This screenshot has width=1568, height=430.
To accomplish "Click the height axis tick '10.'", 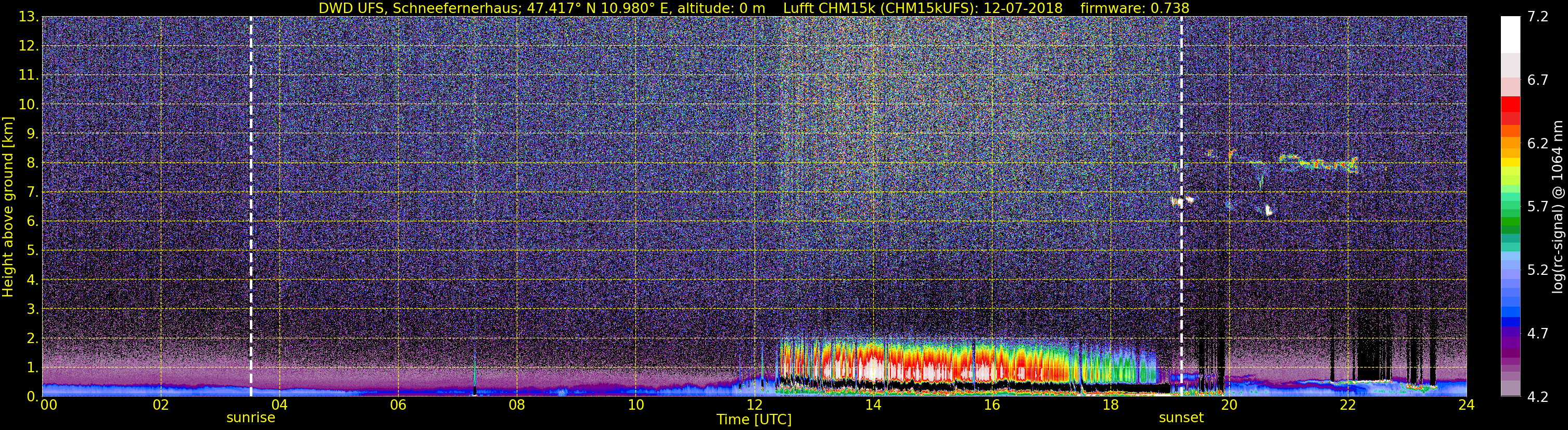I will (29, 104).
